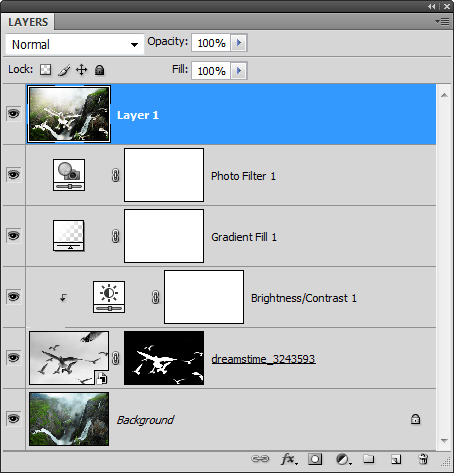The width and height of the screenshot is (454, 473).
Task: Click the Link layers icon at panel bottom
Action: (260, 459)
